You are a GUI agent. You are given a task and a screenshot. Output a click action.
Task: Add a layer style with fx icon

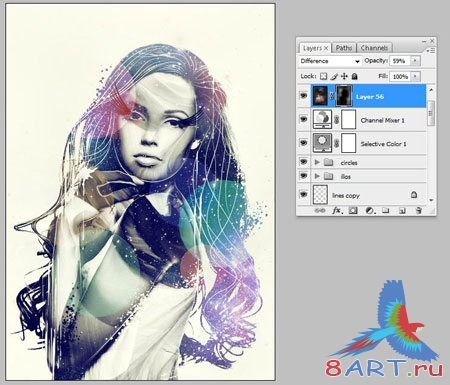click(x=337, y=211)
